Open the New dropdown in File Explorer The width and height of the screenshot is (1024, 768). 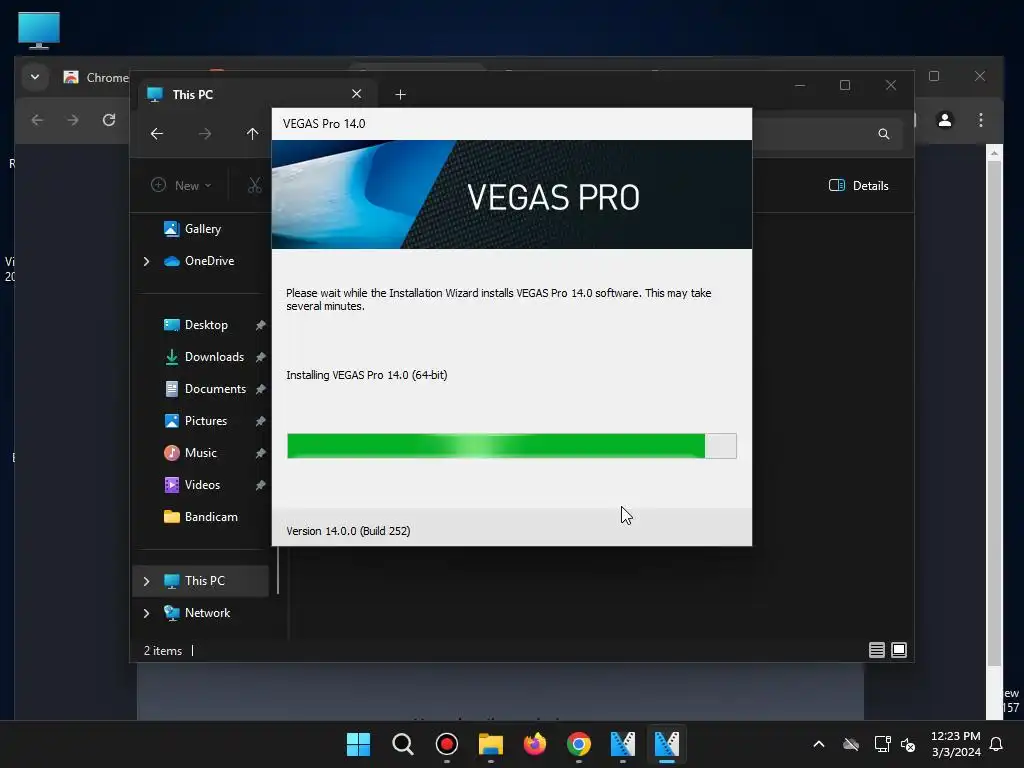pyautogui.click(x=182, y=185)
